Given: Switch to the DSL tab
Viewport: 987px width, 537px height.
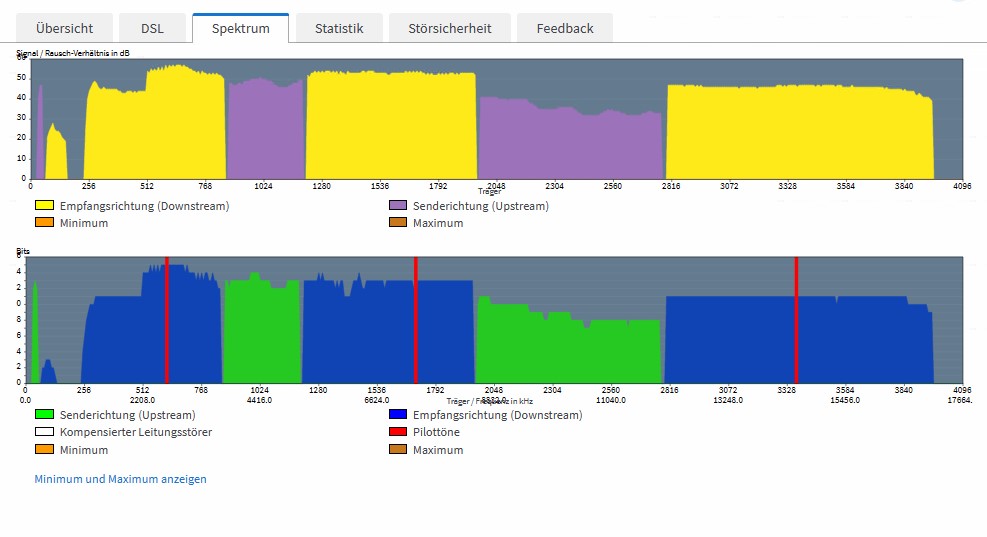Looking at the screenshot, I should coord(152,28).
